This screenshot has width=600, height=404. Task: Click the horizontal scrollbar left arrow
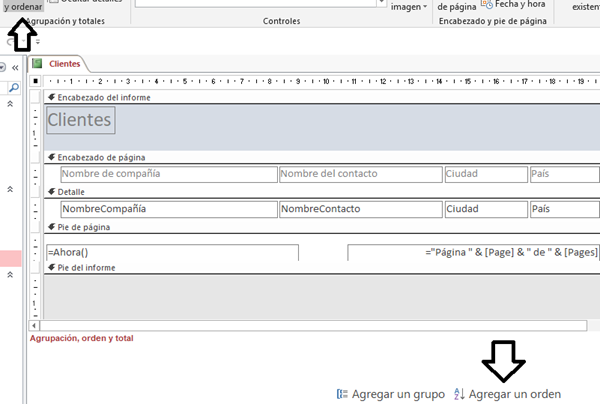pyautogui.click(x=34, y=326)
